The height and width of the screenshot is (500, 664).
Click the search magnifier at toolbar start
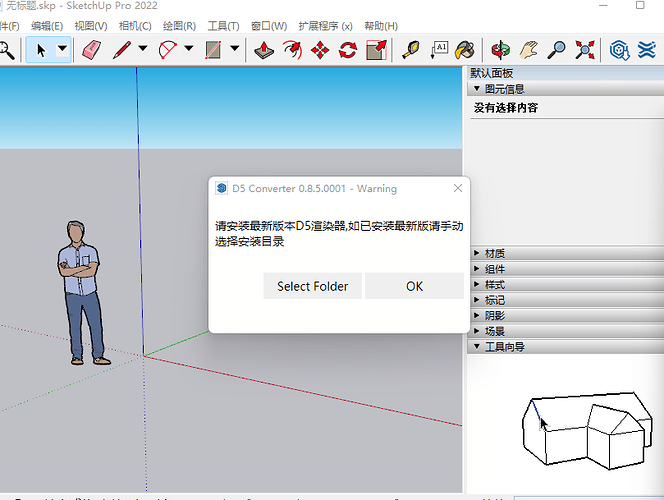click(x=6, y=50)
